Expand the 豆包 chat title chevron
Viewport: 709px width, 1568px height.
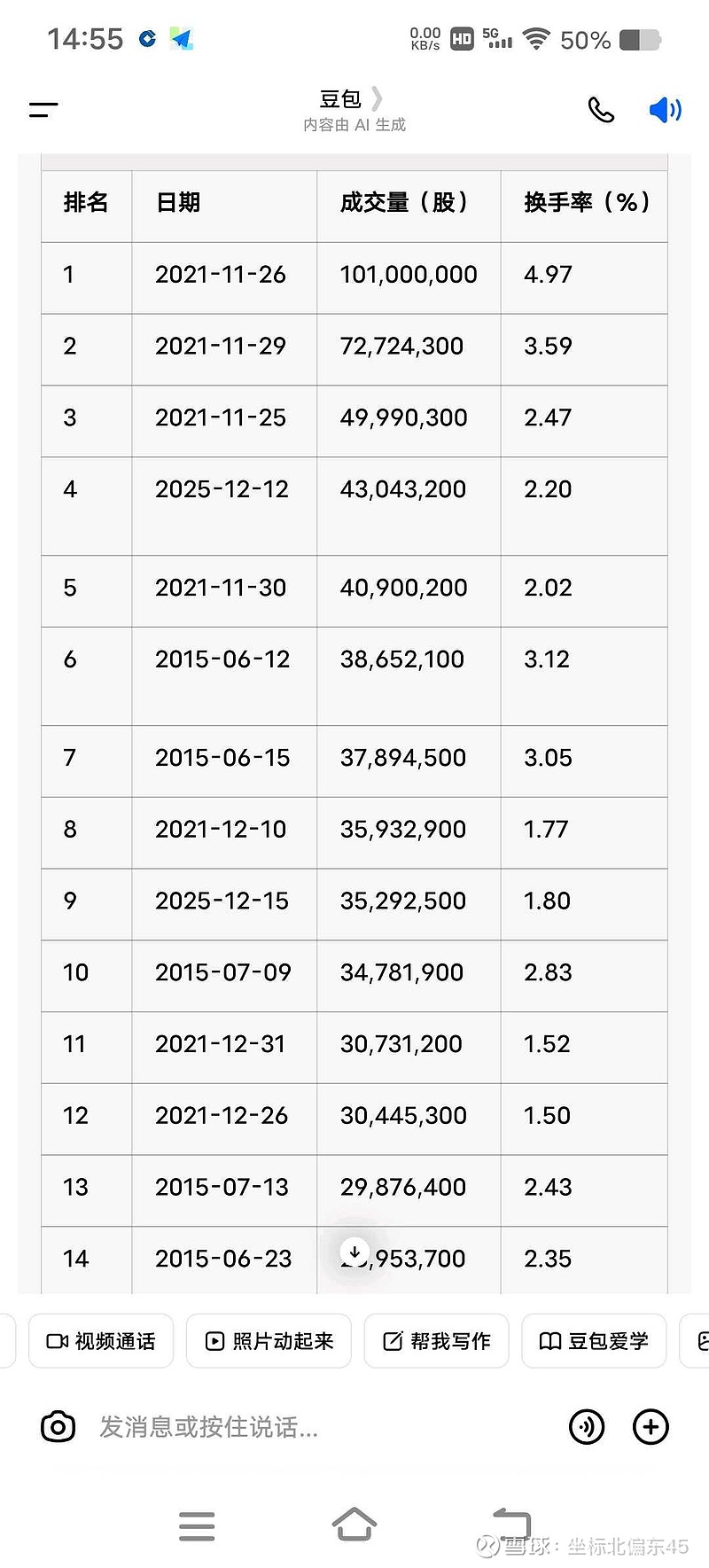pyautogui.click(x=378, y=98)
